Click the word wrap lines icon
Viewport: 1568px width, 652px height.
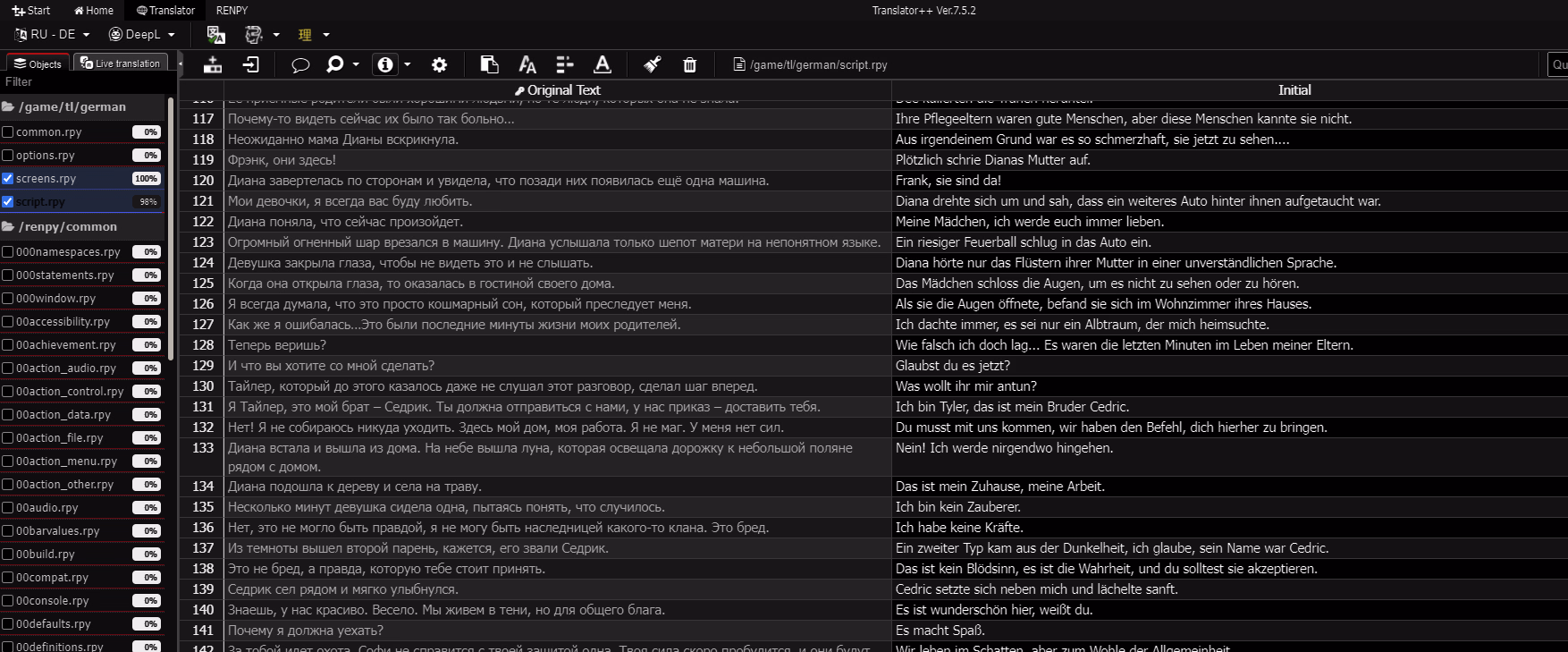coord(565,64)
